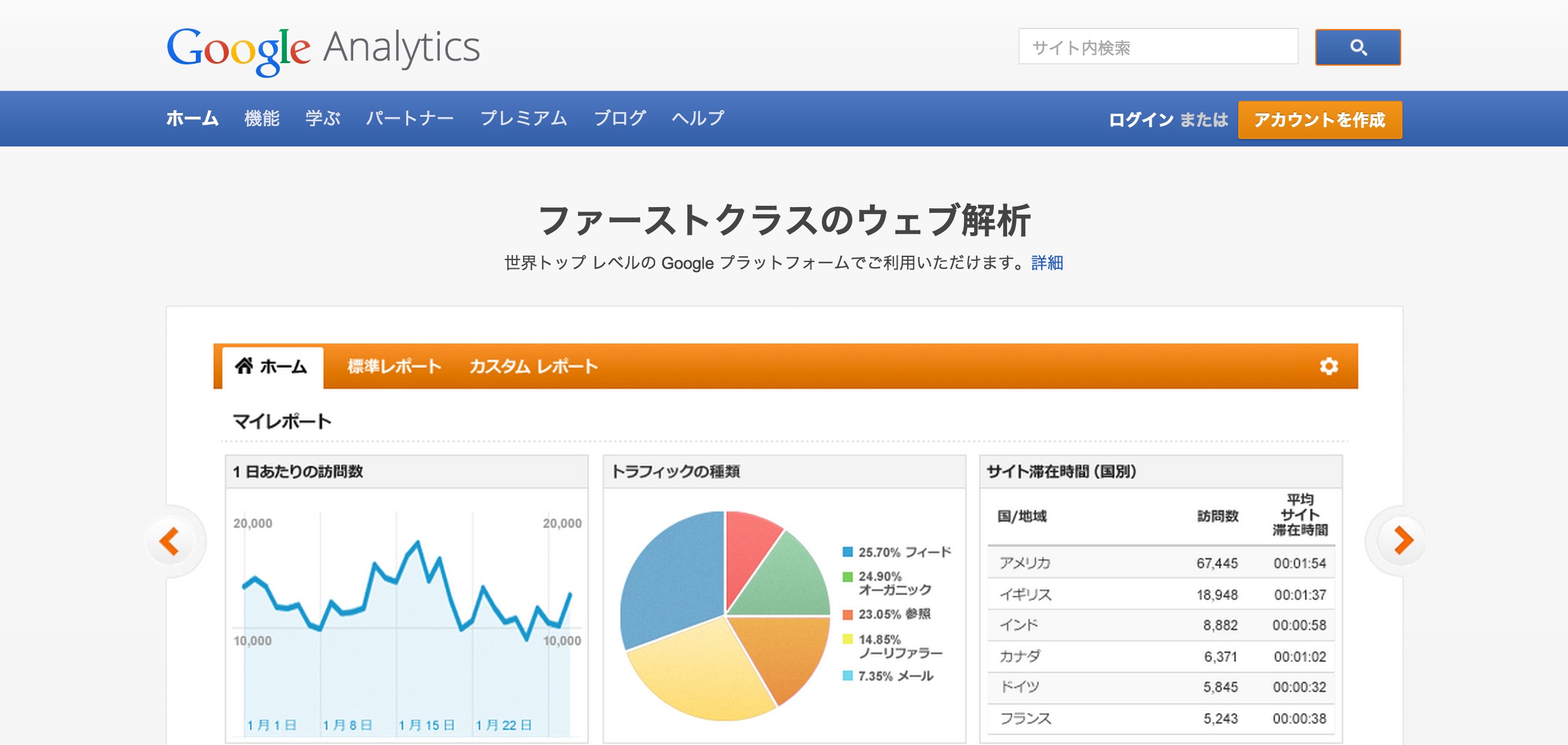Image resolution: width=1568 pixels, height=745 pixels.
Task: Click the アカウントを作成 button
Action: pos(1320,120)
